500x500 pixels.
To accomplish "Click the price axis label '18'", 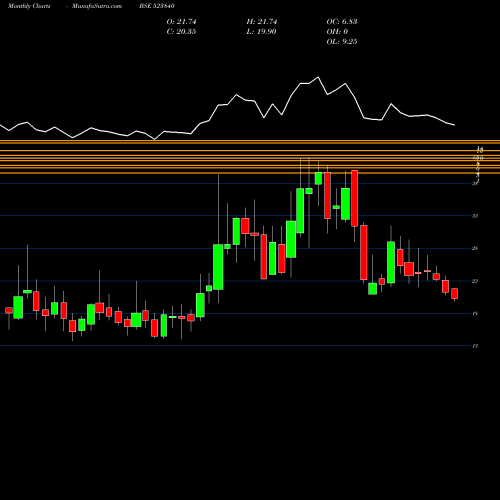I will 475,313.
